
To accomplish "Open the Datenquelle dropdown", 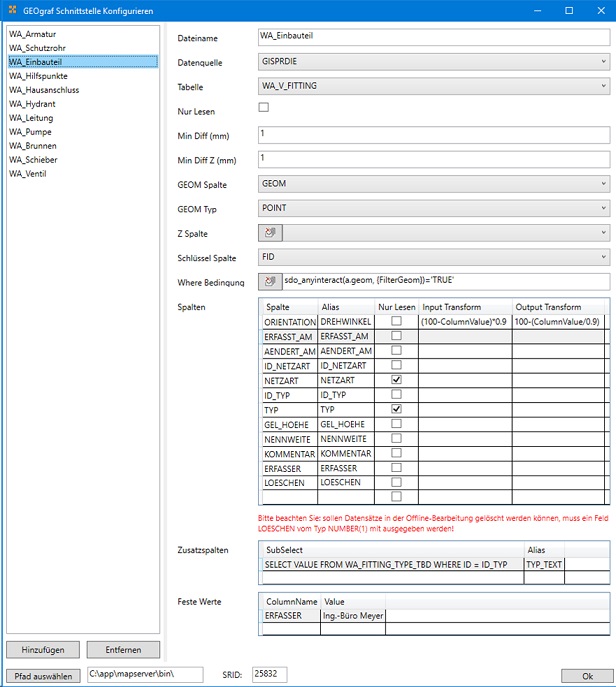I will click(x=433, y=62).
